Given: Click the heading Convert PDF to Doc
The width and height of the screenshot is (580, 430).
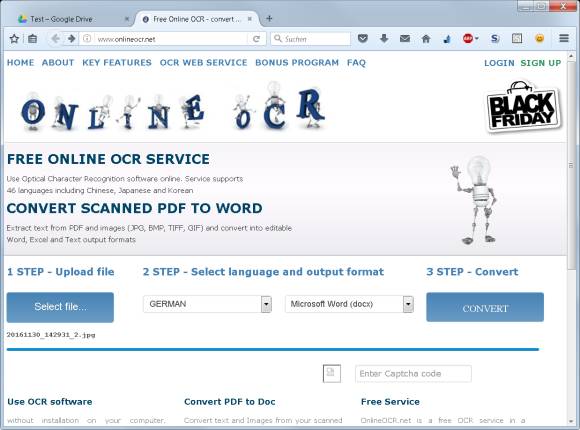Looking at the screenshot, I should click(x=230, y=402).
